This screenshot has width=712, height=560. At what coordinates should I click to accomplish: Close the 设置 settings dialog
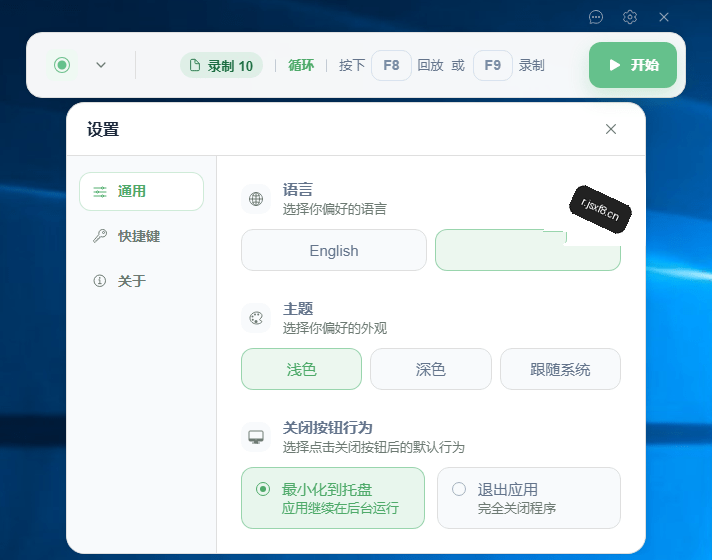pos(611,129)
